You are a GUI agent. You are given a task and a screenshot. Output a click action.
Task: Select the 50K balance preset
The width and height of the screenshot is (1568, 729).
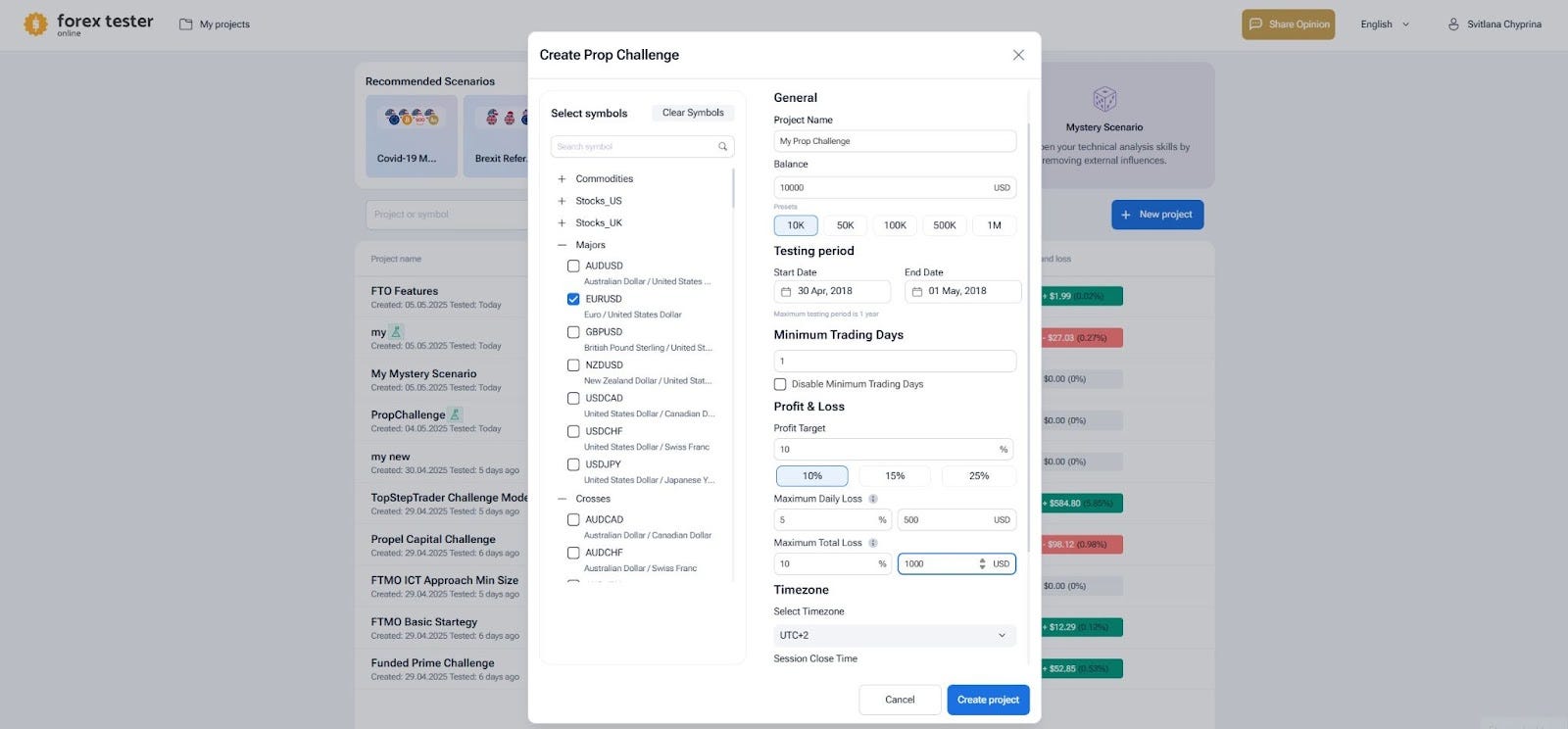[845, 225]
